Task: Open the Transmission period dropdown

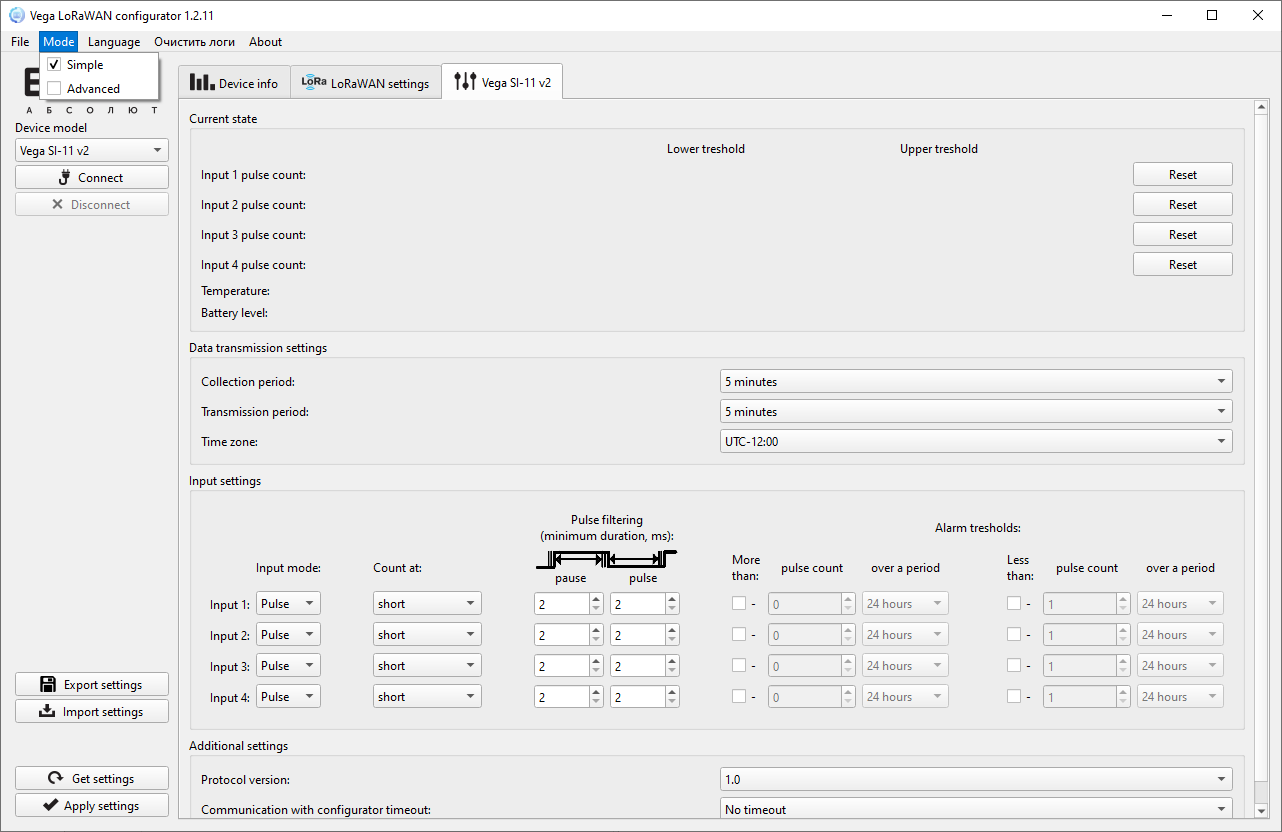Action: (x=976, y=412)
